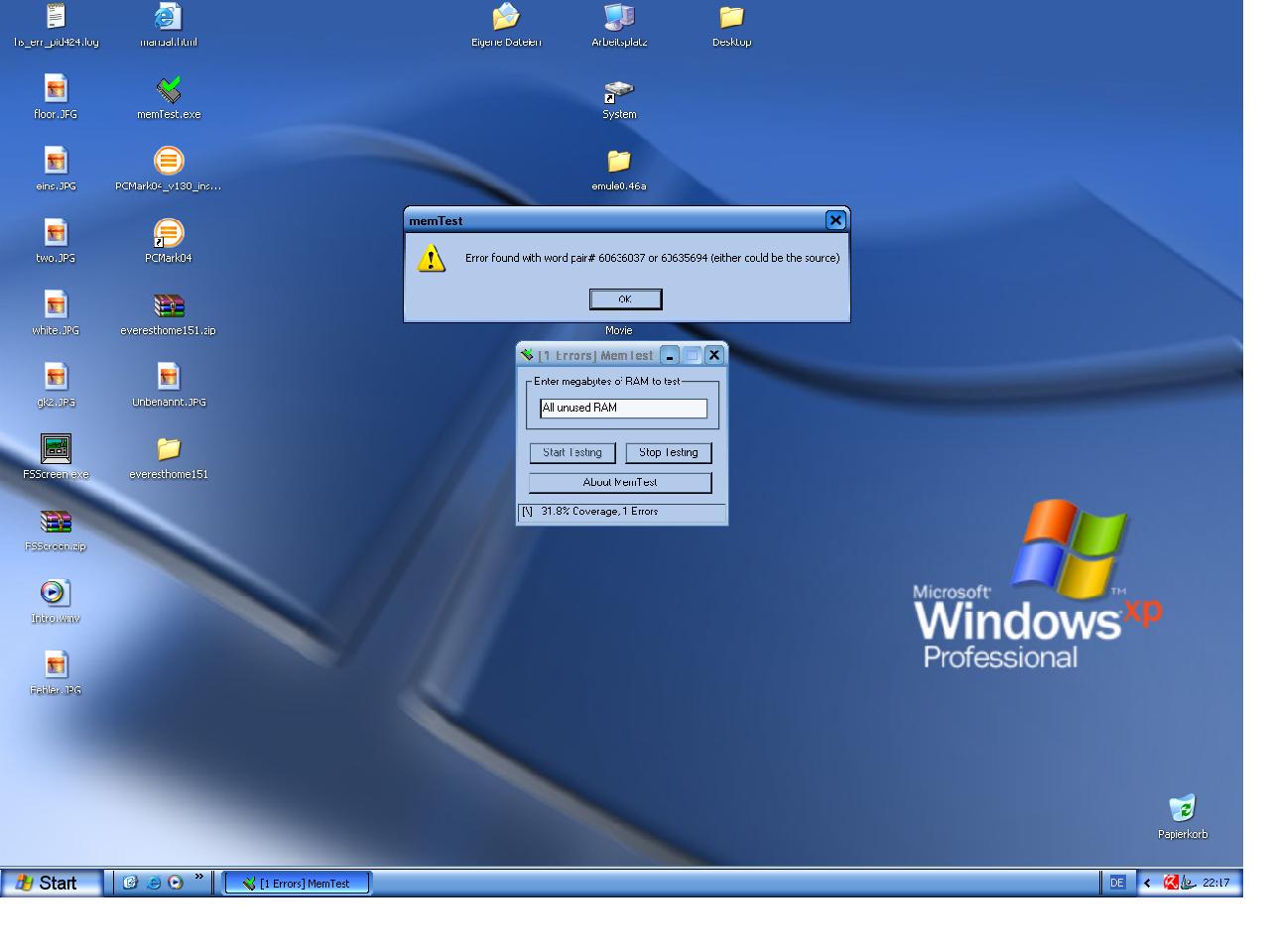Image resolution: width=1270 pixels, height=952 pixels.
Task: Click the taskbar clock showing 22:17
Action: click(x=1215, y=883)
